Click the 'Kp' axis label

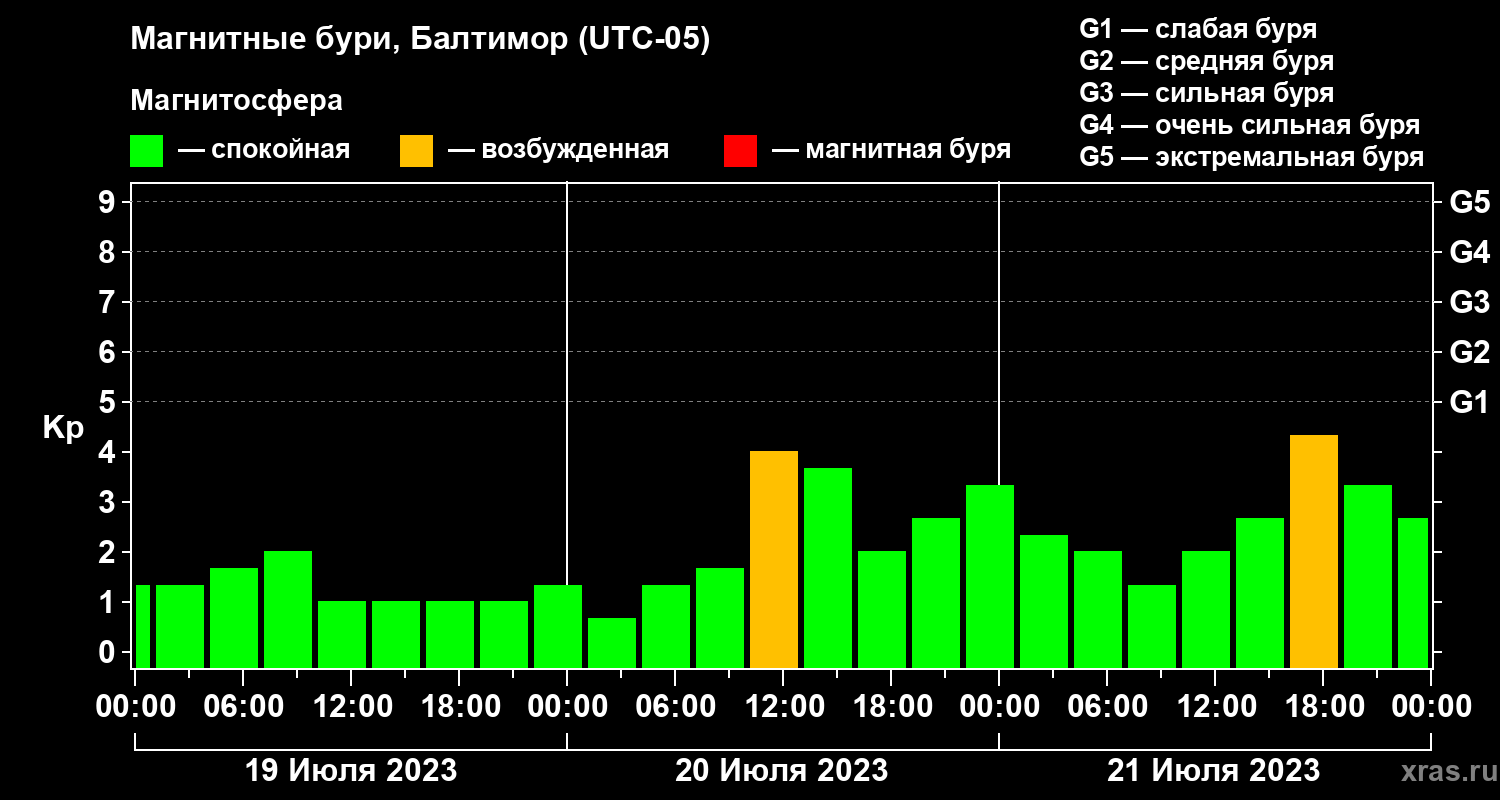tap(63, 427)
